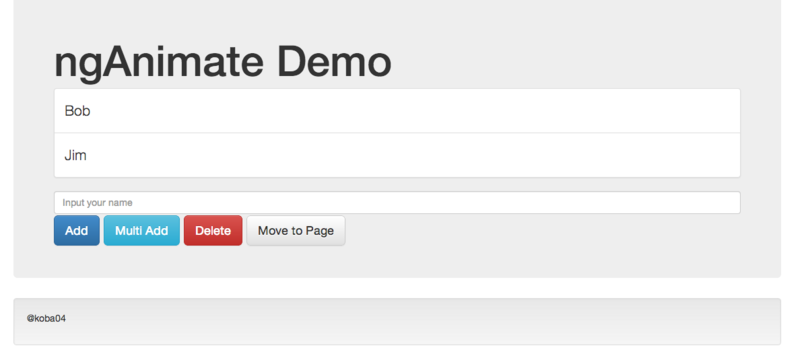
Task: Click the Multi Add button
Action: [x=142, y=230]
